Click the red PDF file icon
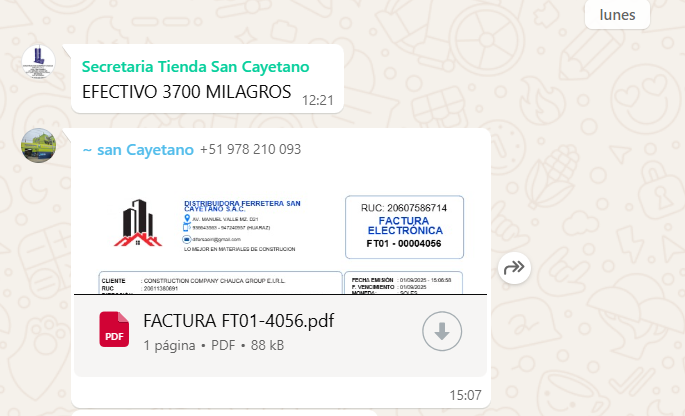The width and height of the screenshot is (685, 416). (x=114, y=329)
